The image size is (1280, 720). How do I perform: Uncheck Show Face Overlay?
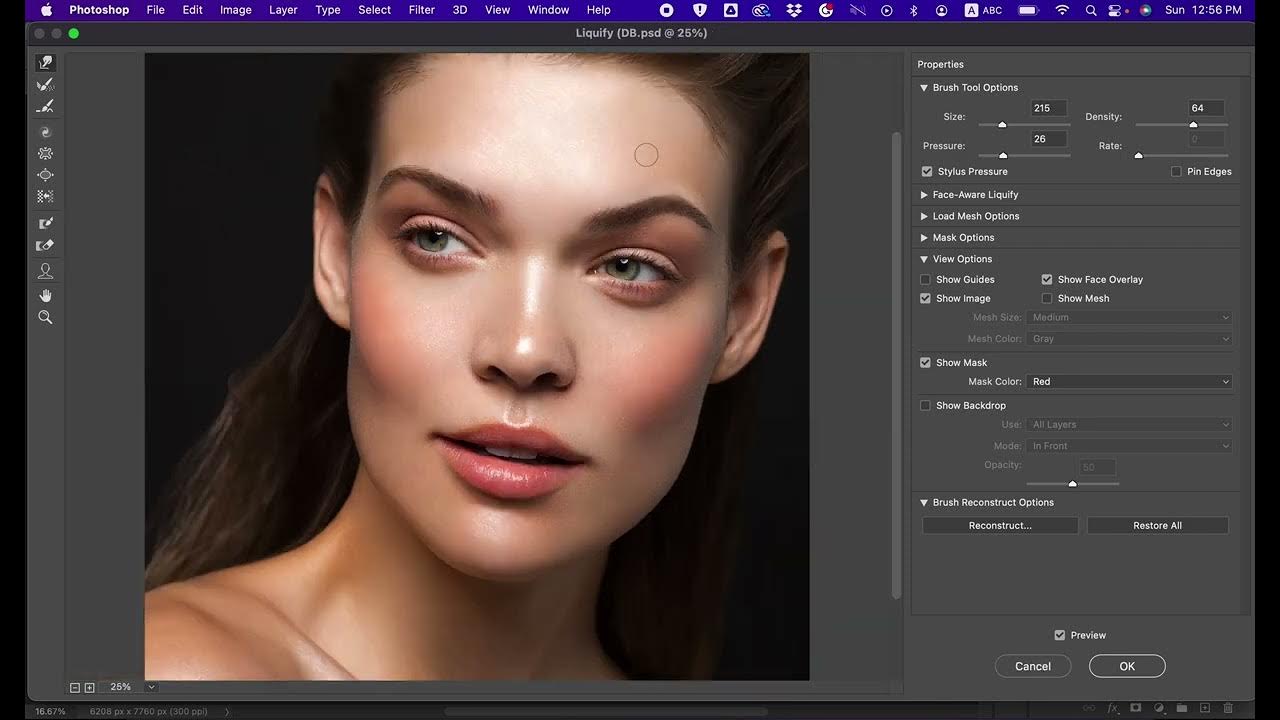tap(1047, 280)
